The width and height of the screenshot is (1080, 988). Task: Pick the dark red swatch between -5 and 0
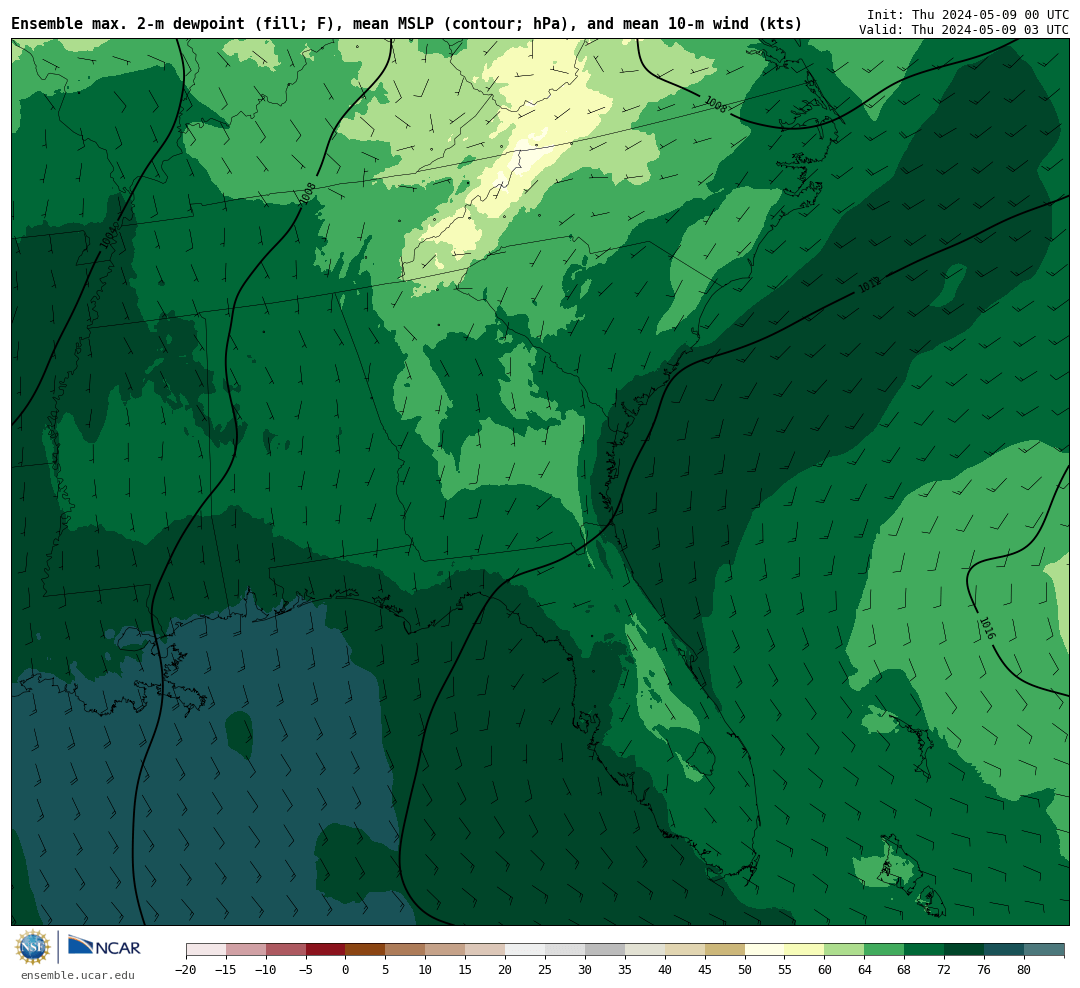coord(326,950)
